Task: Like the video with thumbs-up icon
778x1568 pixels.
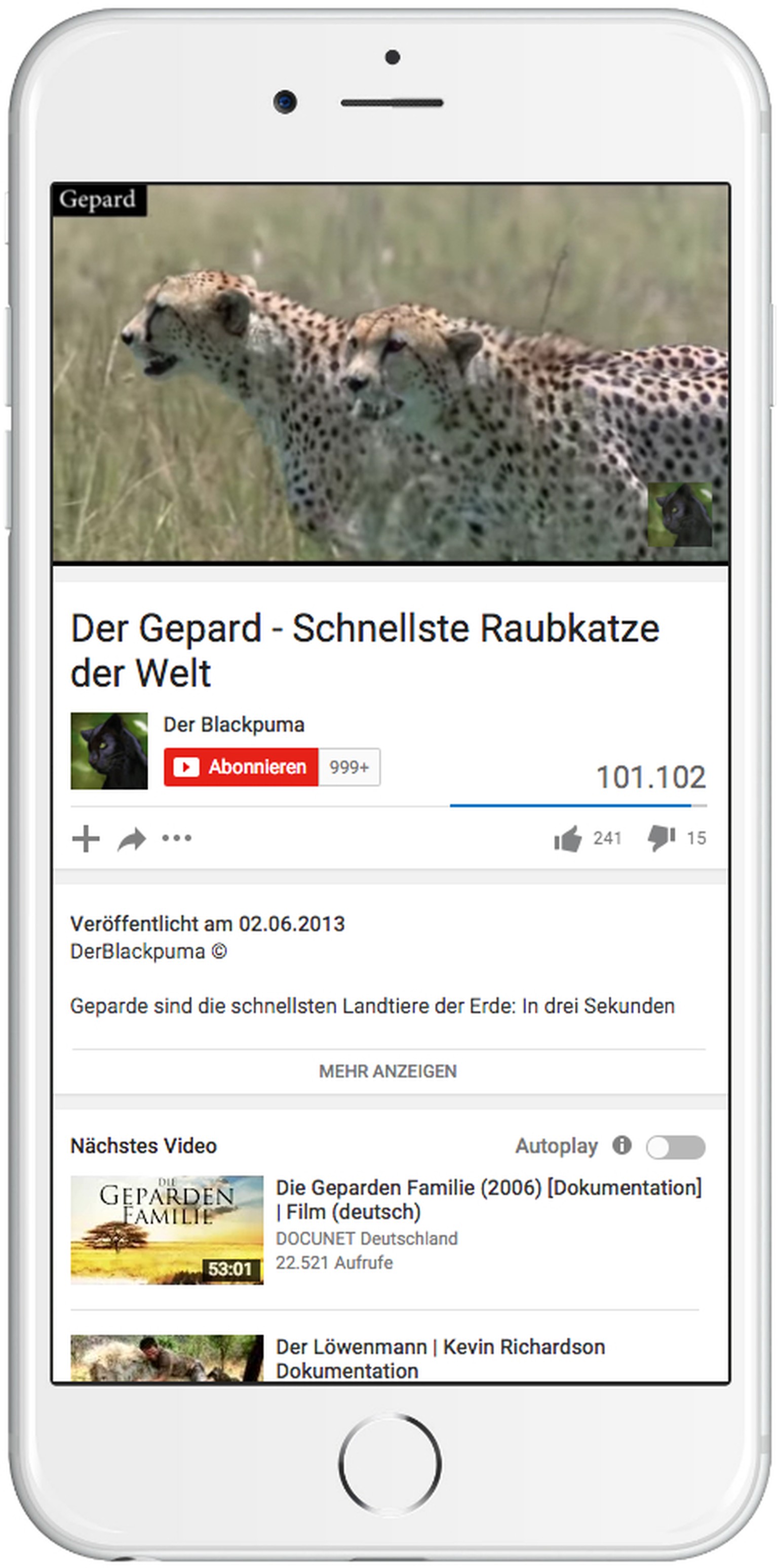Action: [x=567, y=838]
